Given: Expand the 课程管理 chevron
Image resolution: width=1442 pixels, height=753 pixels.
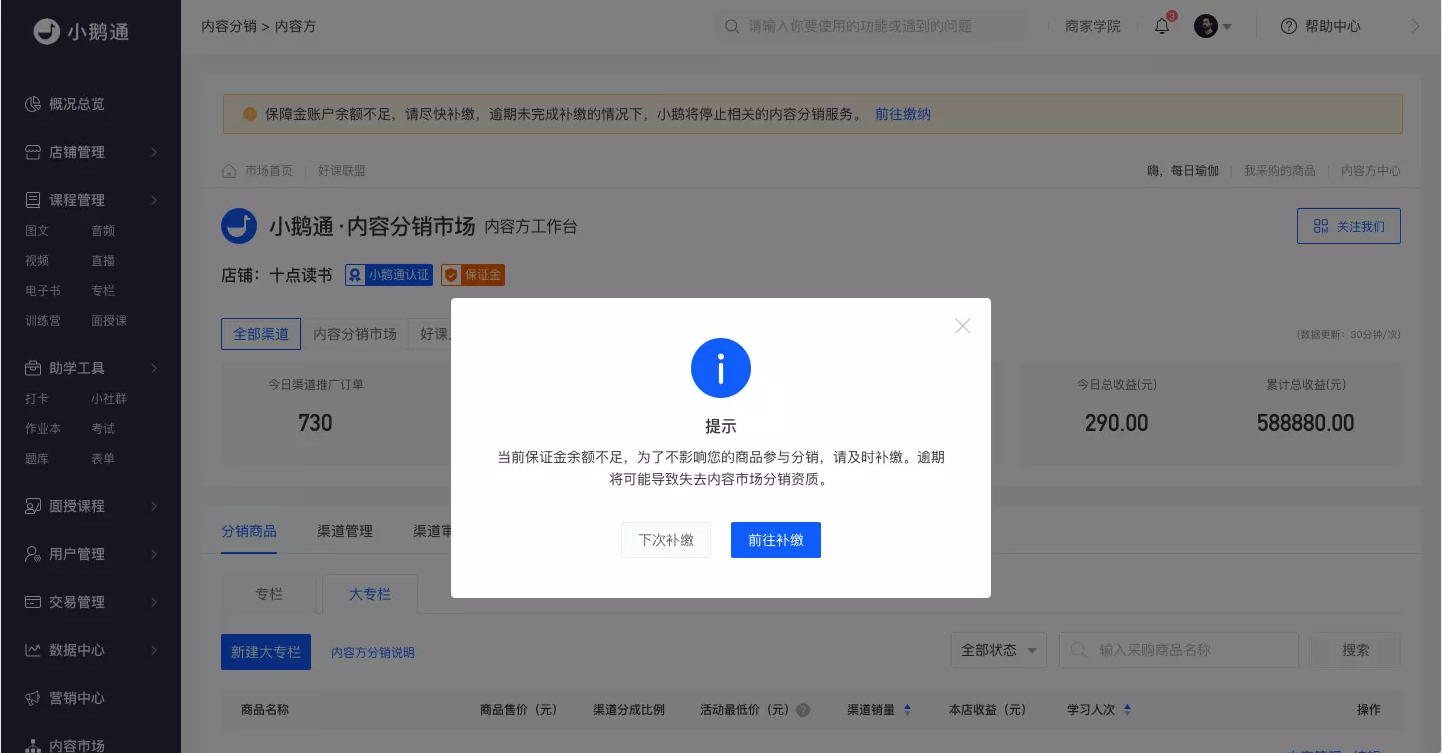Looking at the screenshot, I should pyautogui.click(x=154, y=200).
